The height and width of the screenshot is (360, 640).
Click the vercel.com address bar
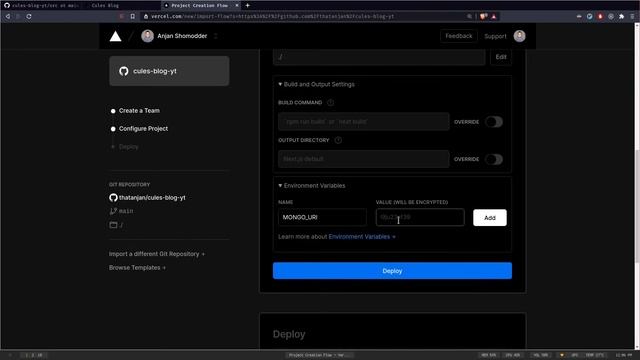pos(302,16)
